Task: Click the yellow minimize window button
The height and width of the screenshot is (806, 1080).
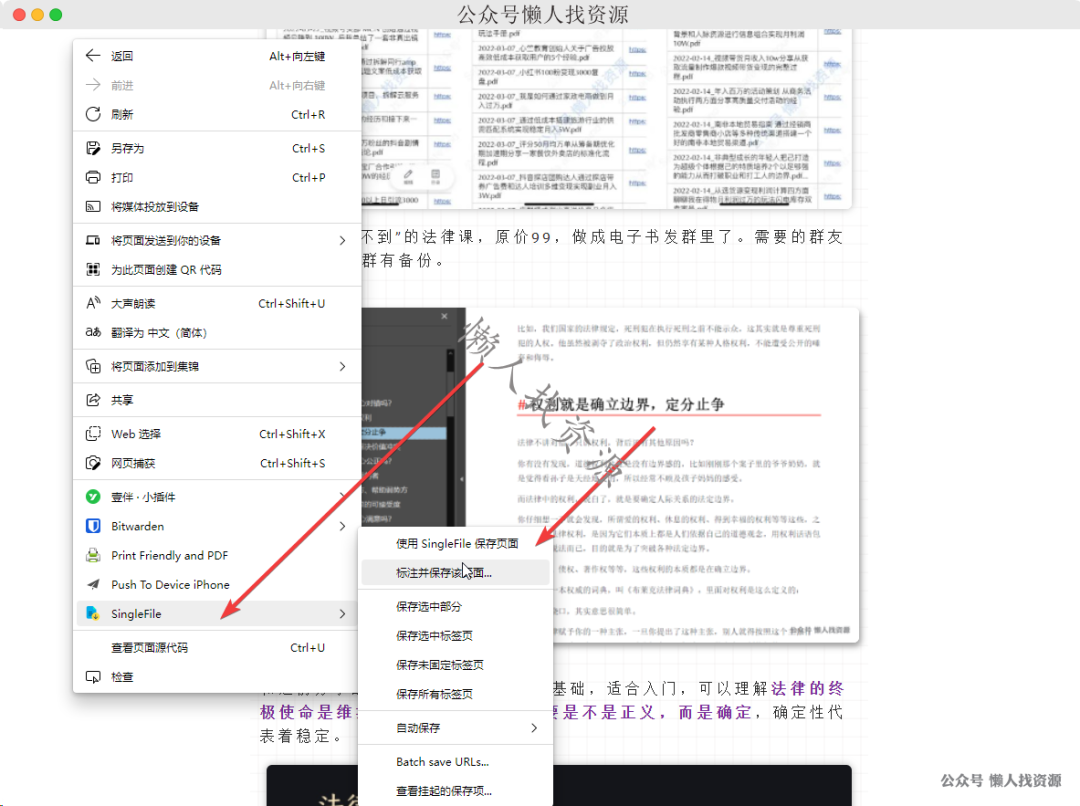Action: click(38, 14)
